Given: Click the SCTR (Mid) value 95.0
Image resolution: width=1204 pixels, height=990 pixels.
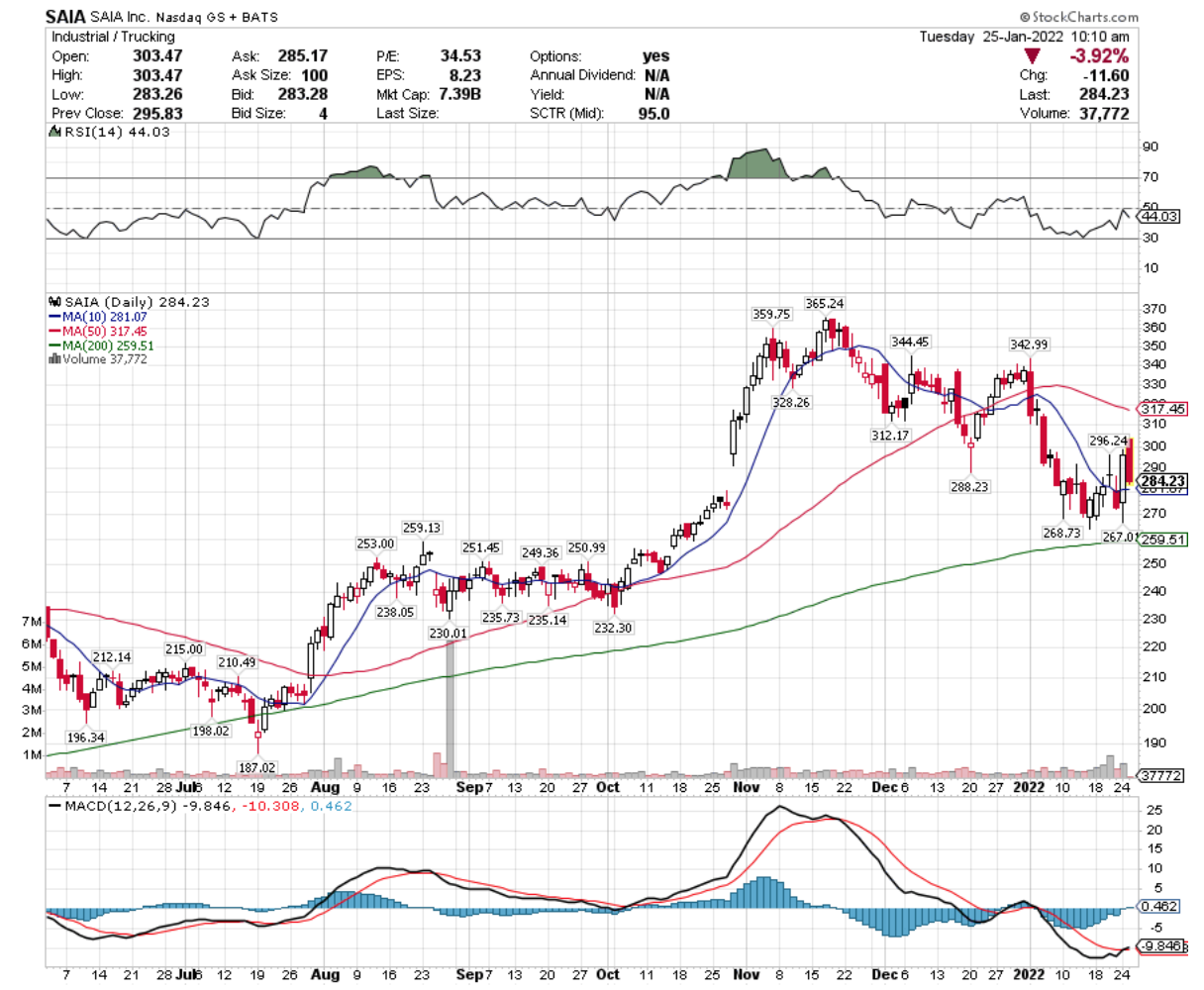Looking at the screenshot, I should 653,113.
